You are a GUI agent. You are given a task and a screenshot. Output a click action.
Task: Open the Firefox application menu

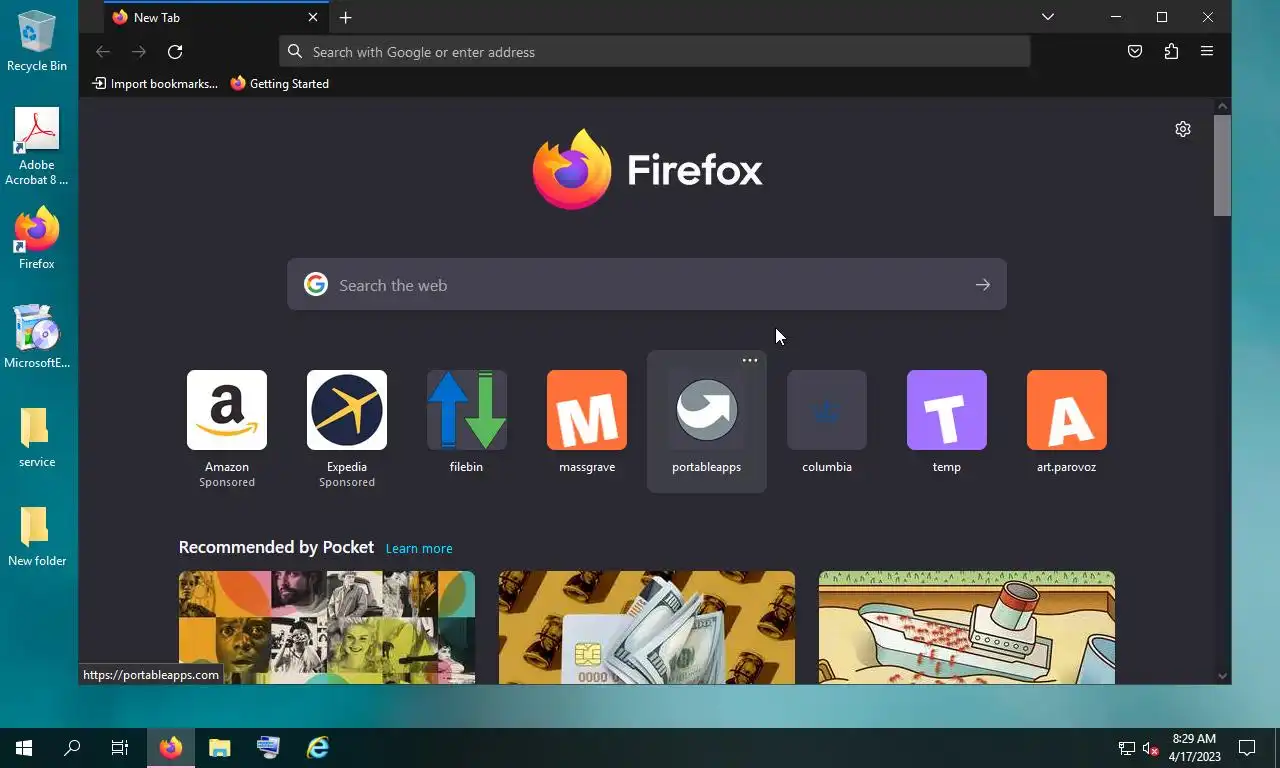[x=1207, y=52]
